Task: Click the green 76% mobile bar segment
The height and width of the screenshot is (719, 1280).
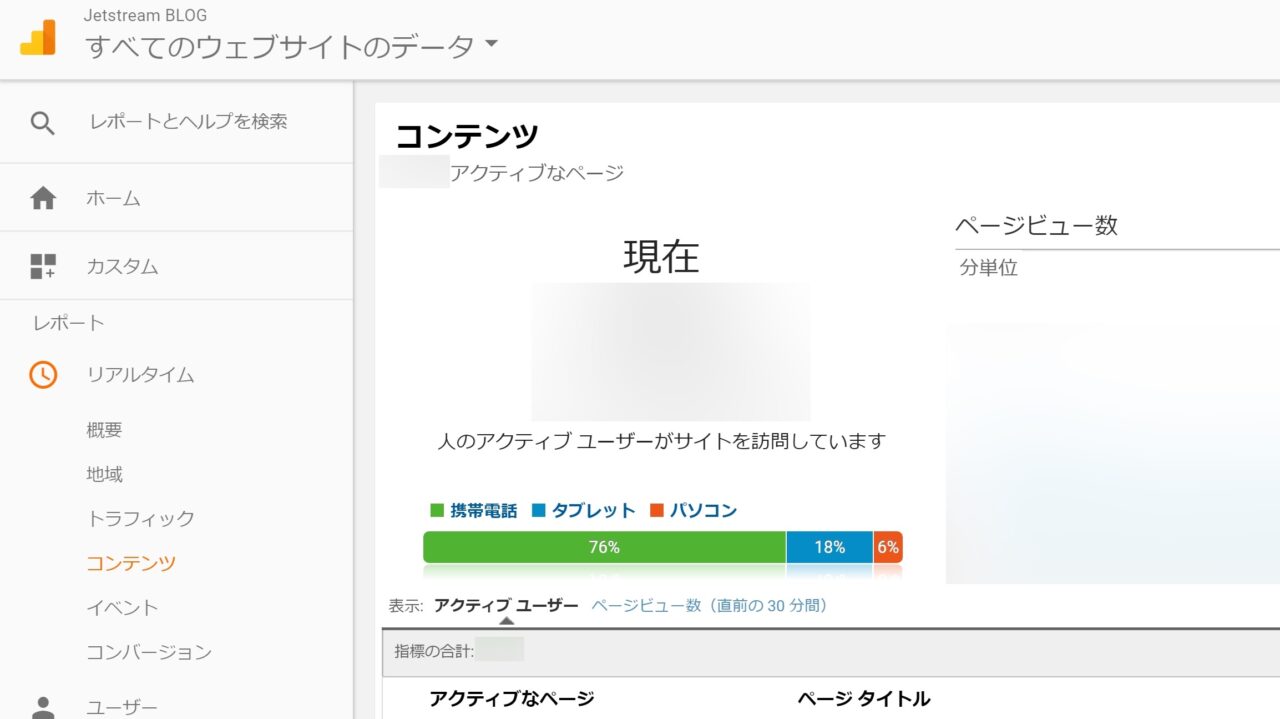Action: tap(604, 547)
